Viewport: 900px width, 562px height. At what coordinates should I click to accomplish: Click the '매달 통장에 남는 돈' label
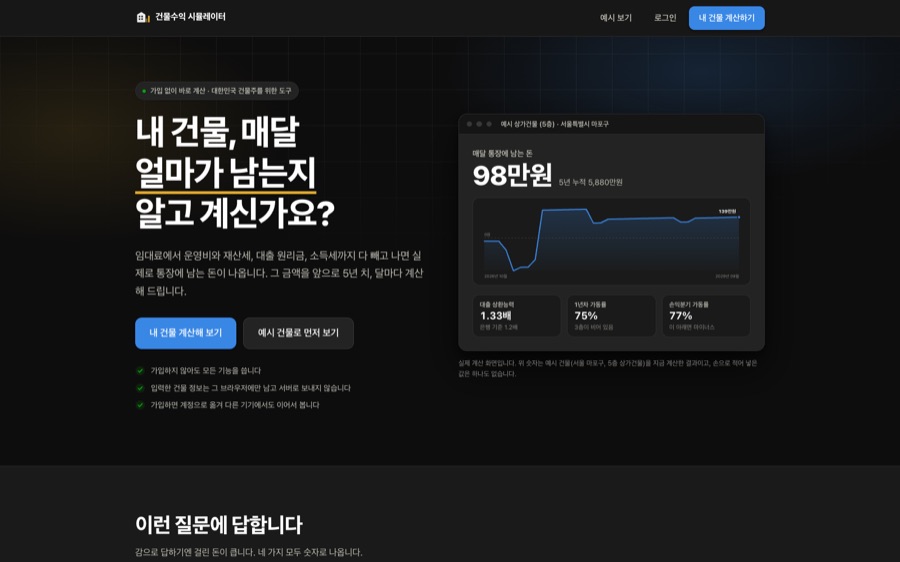[x=502, y=153]
